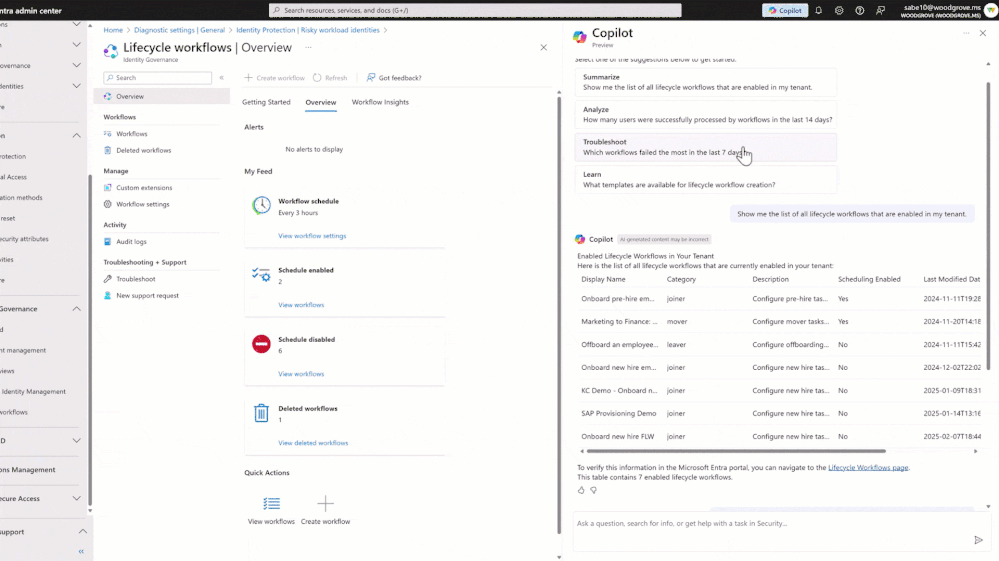The height and width of the screenshot is (561, 999).
Task: Close the Lifecycle workflows blade
Action: 543,47
